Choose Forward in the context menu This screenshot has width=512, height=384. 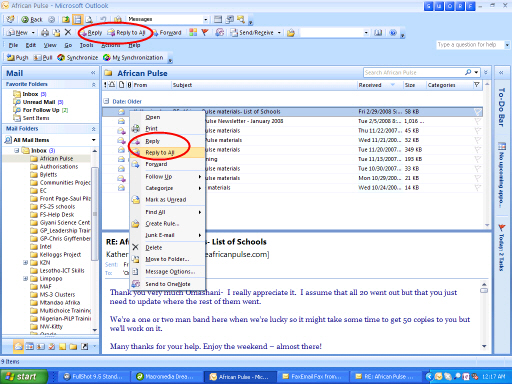[x=167, y=164]
